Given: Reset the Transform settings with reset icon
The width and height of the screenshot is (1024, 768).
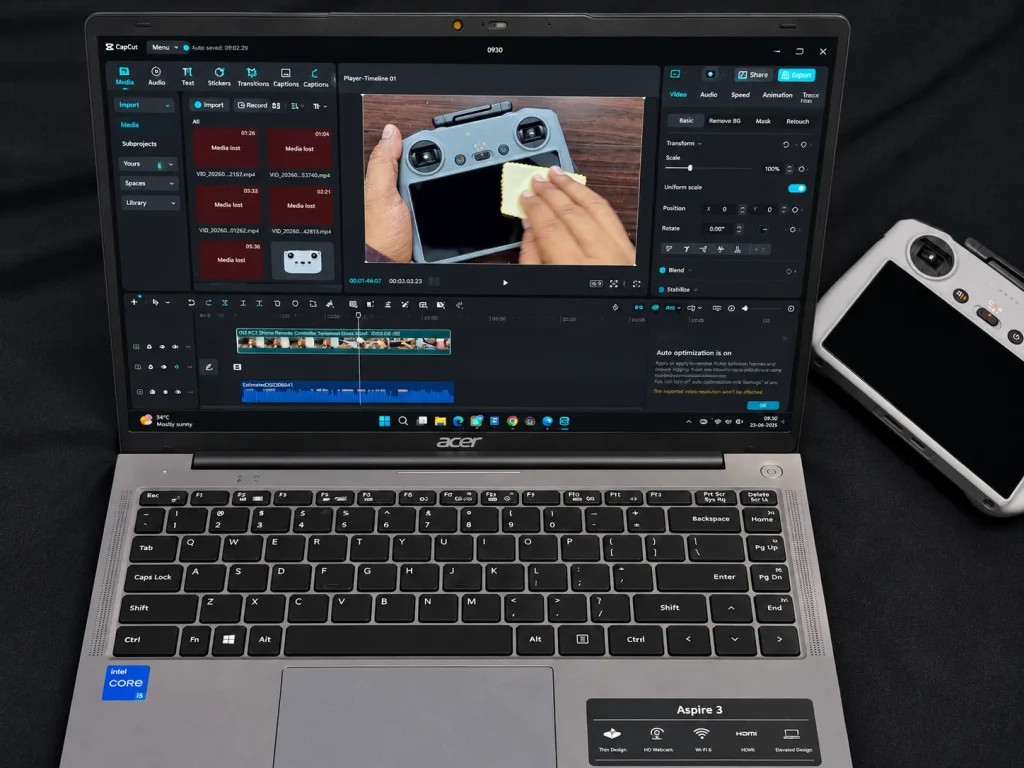Looking at the screenshot, I should 786,144.
